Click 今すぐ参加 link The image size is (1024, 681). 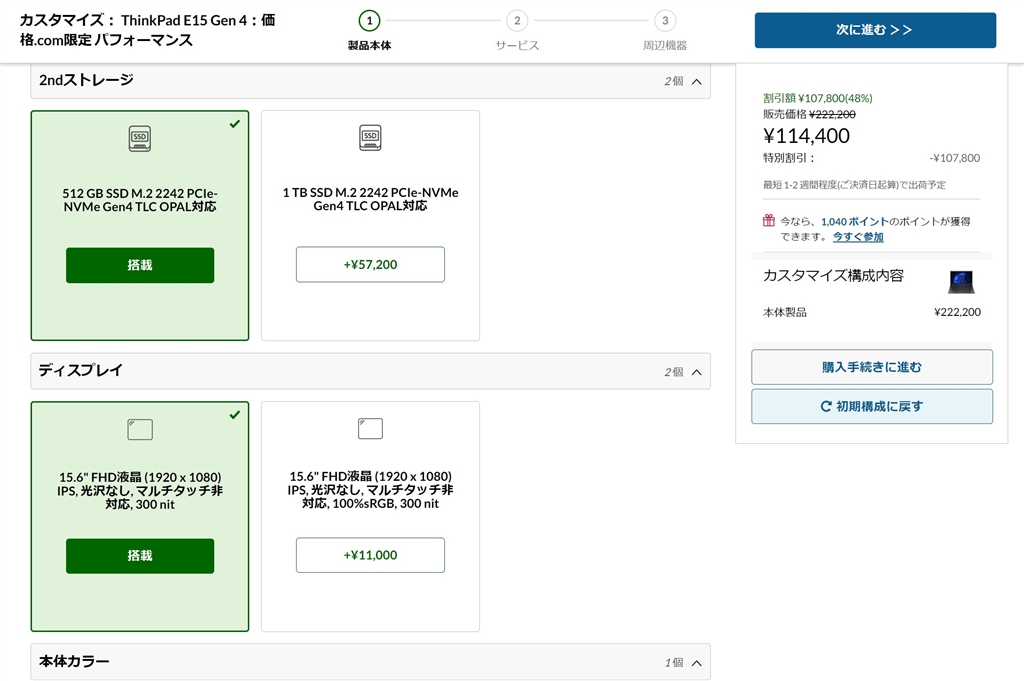click(858, 237)
